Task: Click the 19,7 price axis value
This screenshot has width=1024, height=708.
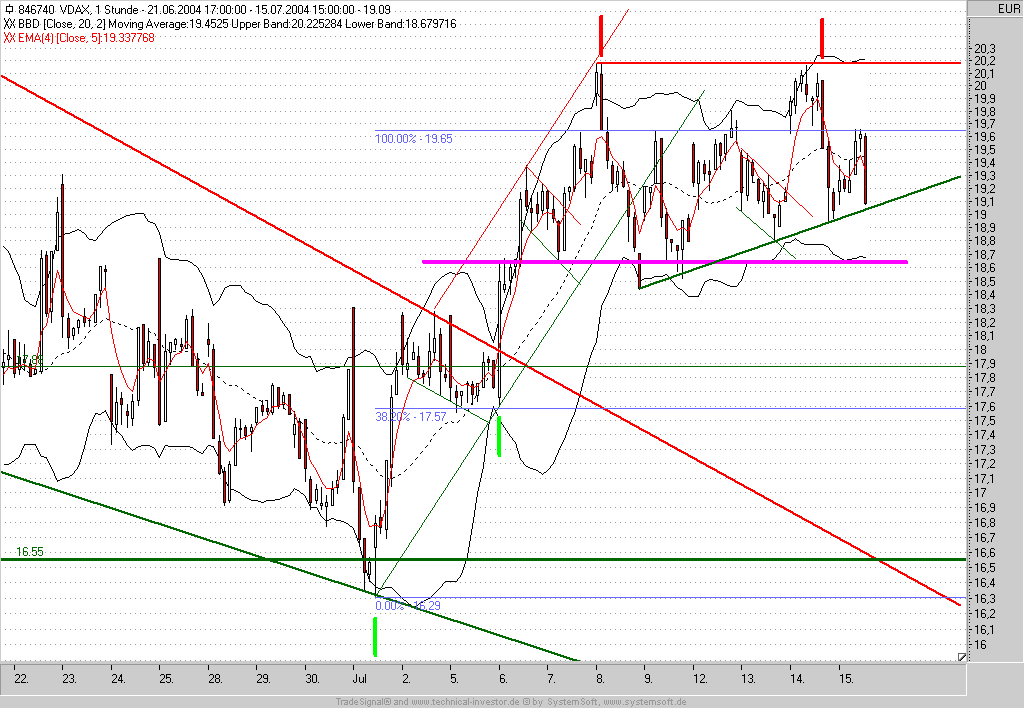Action: click(x=985, y=124)
